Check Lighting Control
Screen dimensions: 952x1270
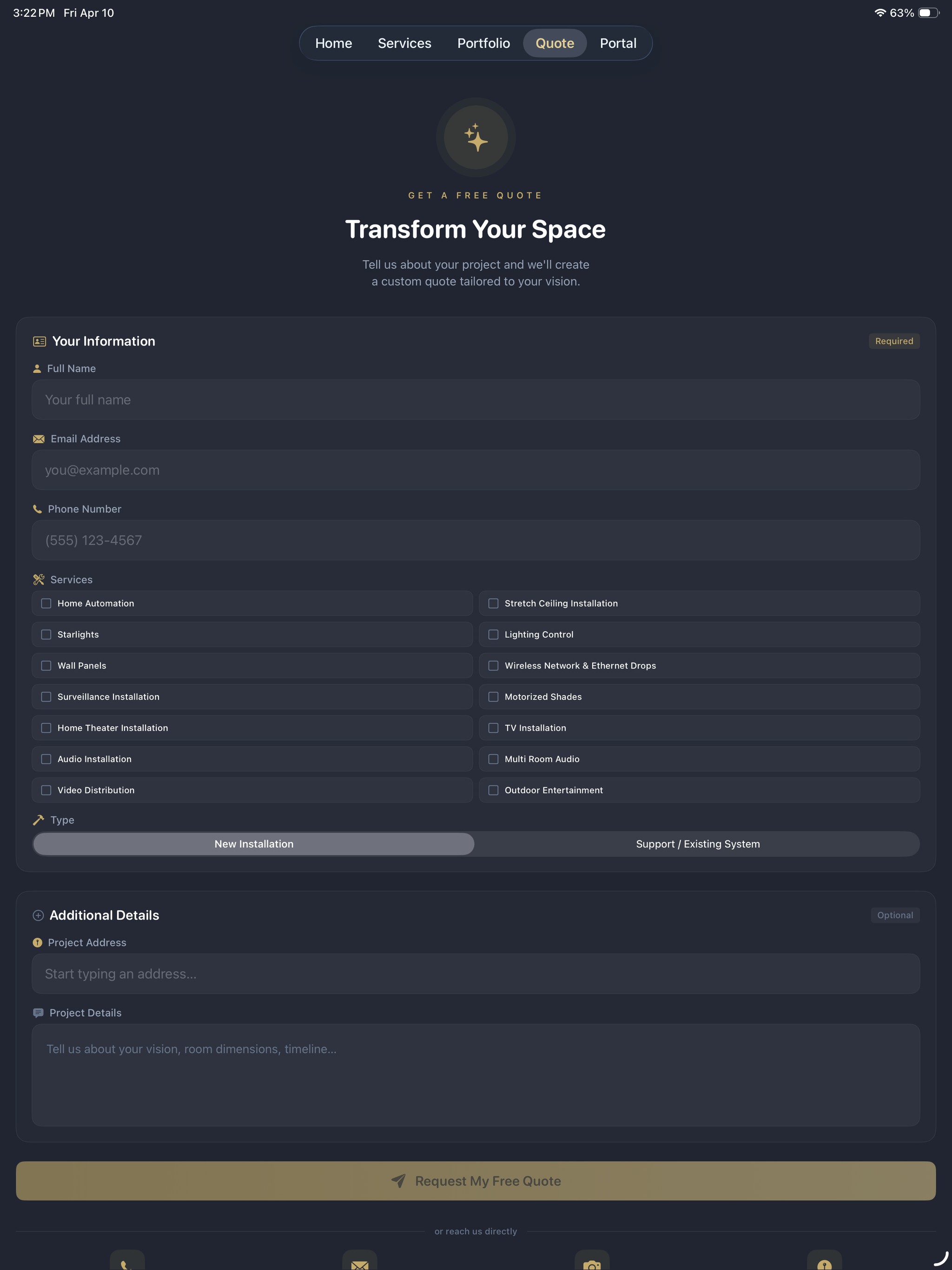(x=700, y=635)
